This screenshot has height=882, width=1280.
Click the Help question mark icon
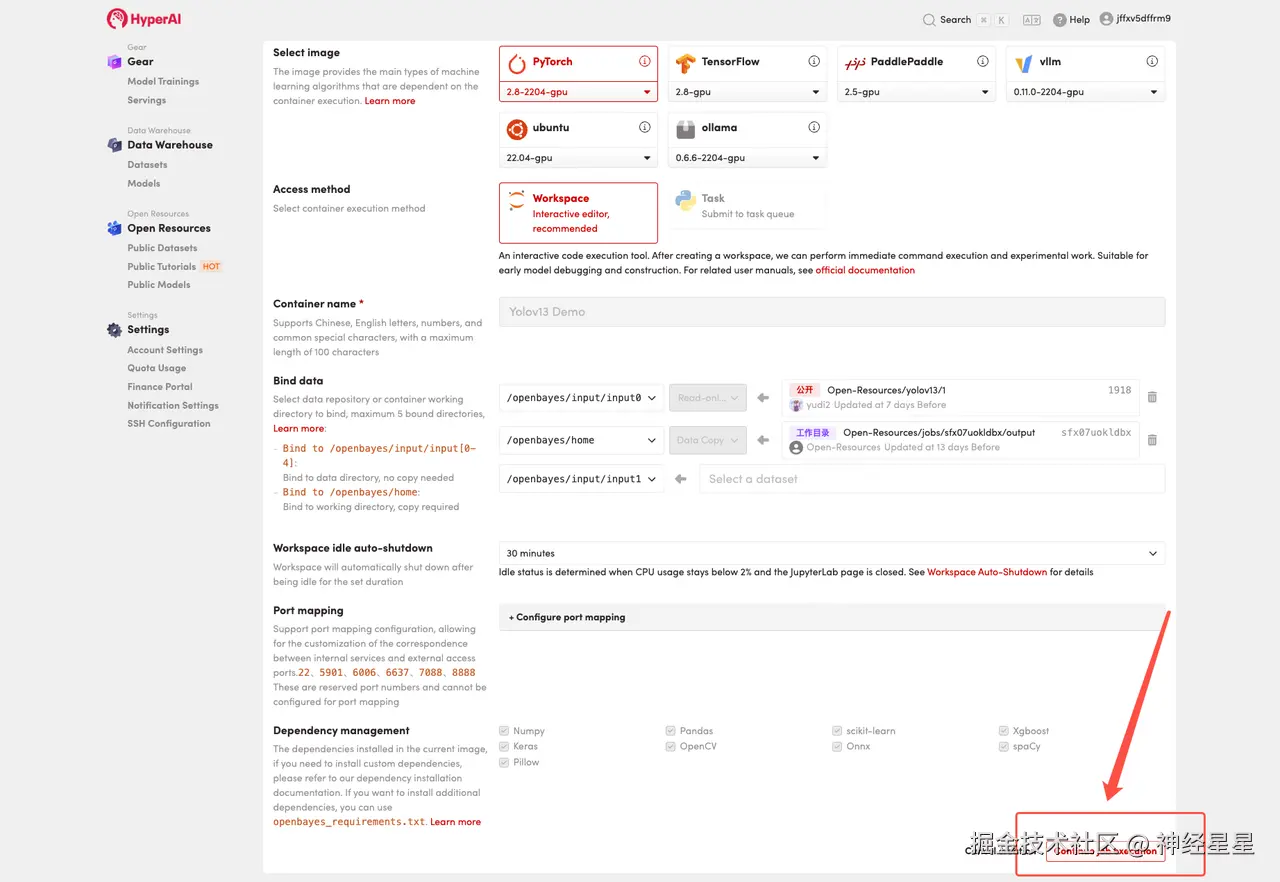[x=1060, y=20]
